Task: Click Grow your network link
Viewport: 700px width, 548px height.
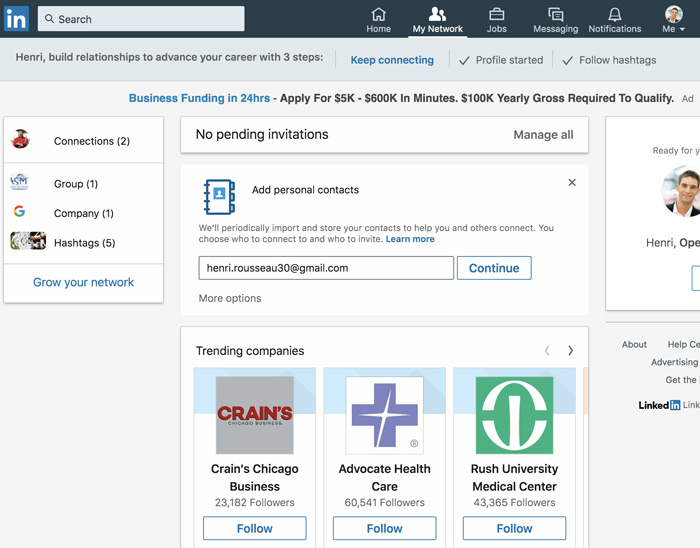Action: [x=83, y=282]
